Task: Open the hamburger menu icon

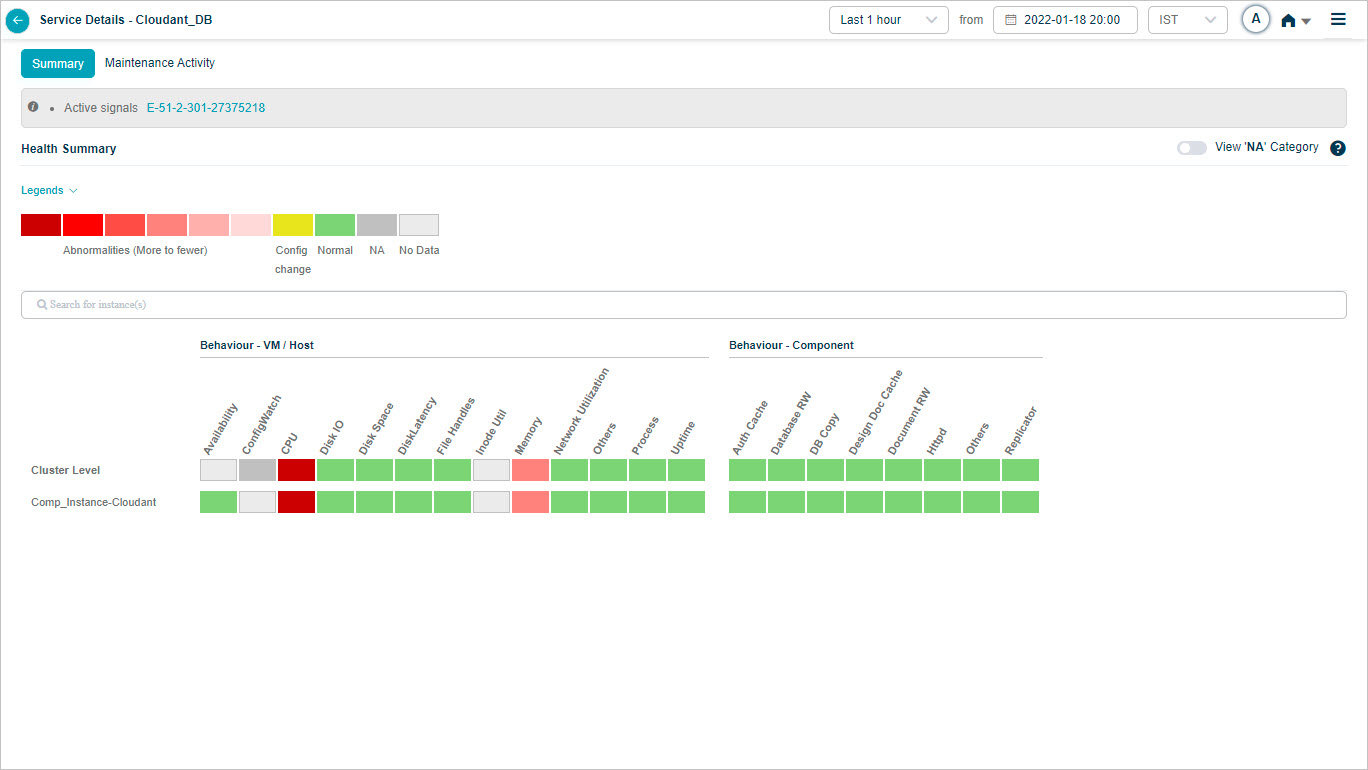Action: tap(1338, 19)
